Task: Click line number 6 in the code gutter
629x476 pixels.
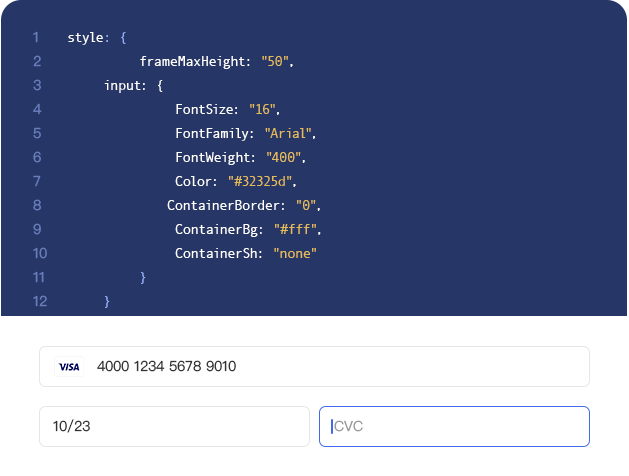Action: [36, 157]
